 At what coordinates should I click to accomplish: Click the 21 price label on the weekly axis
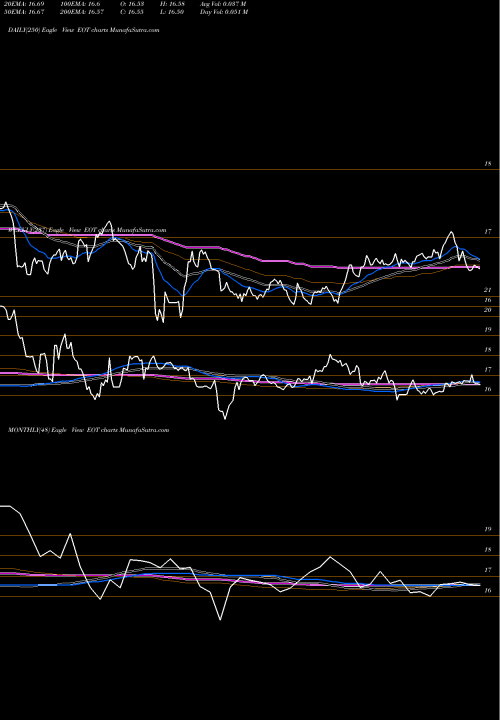click(488, 290)
